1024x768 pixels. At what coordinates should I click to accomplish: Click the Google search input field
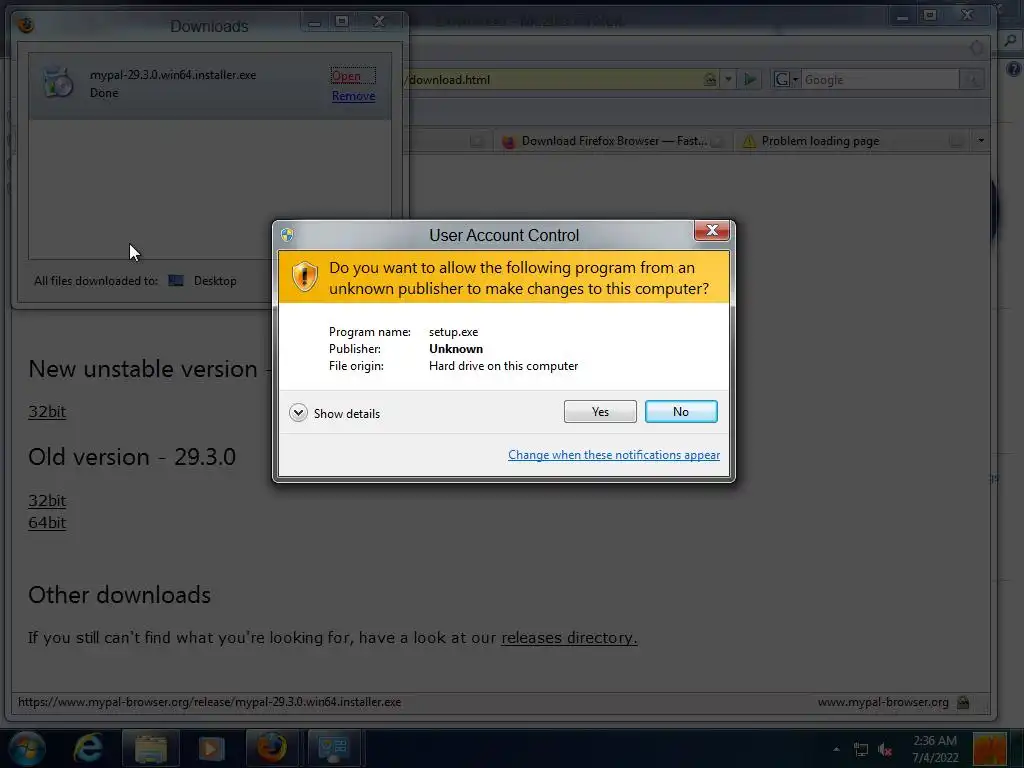pyautogui.click(x=880, y=80)
